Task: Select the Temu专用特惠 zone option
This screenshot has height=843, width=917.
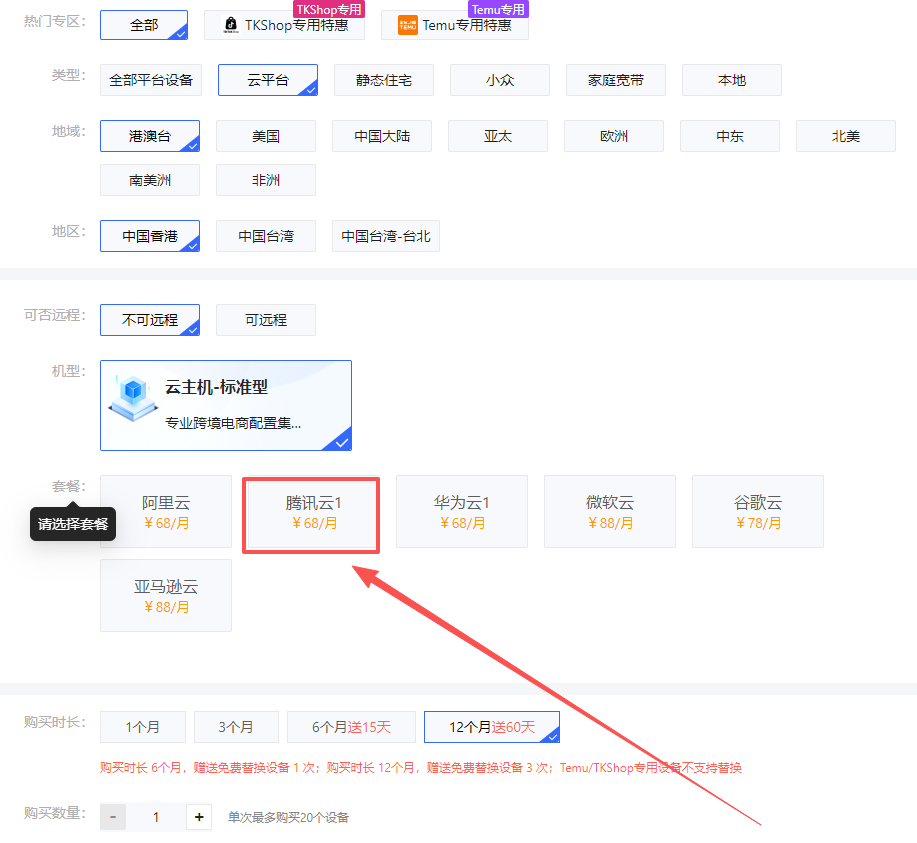Action: coord(454,25)
